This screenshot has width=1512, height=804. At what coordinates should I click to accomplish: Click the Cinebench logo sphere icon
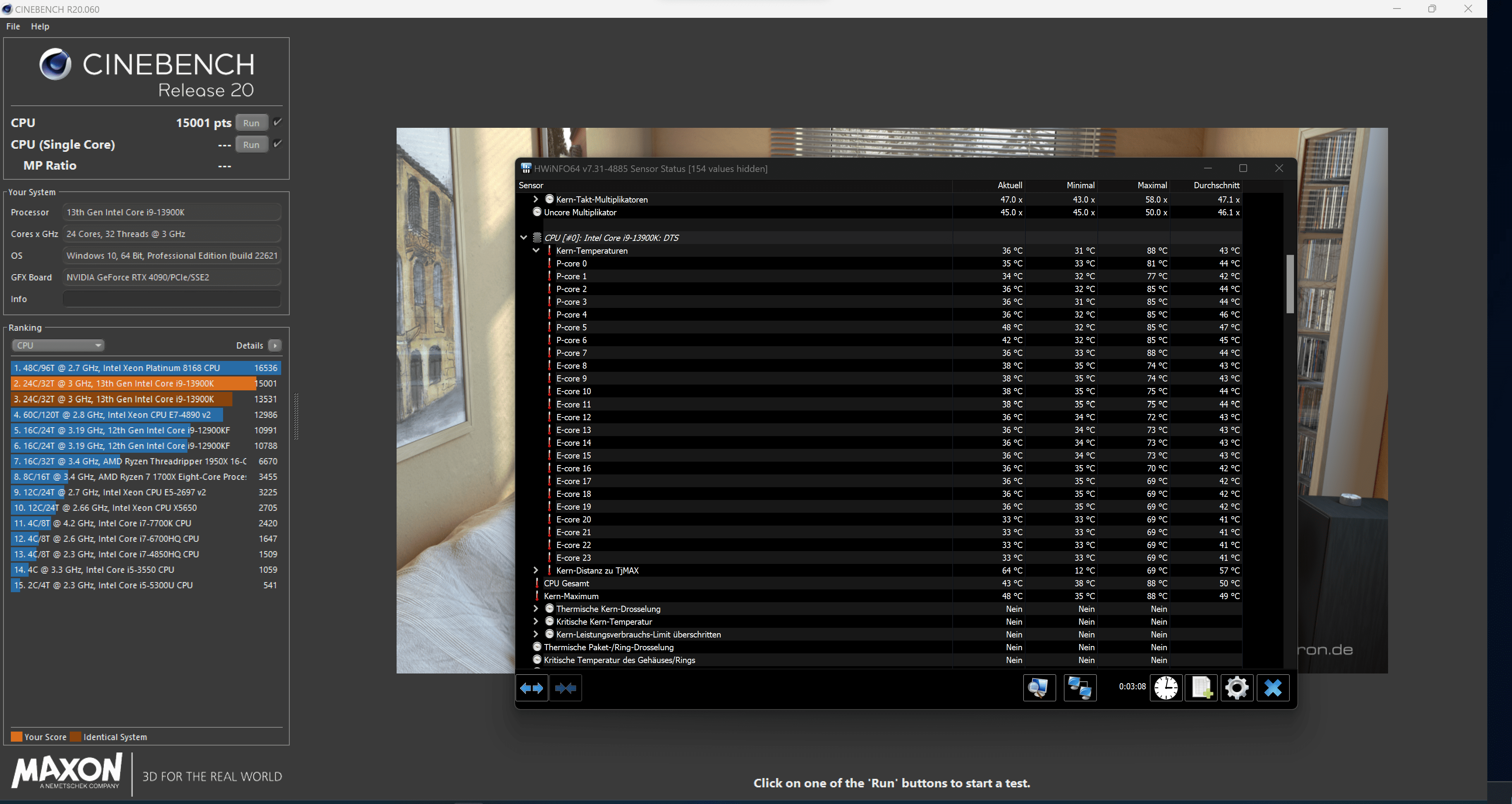click(55, 64)
